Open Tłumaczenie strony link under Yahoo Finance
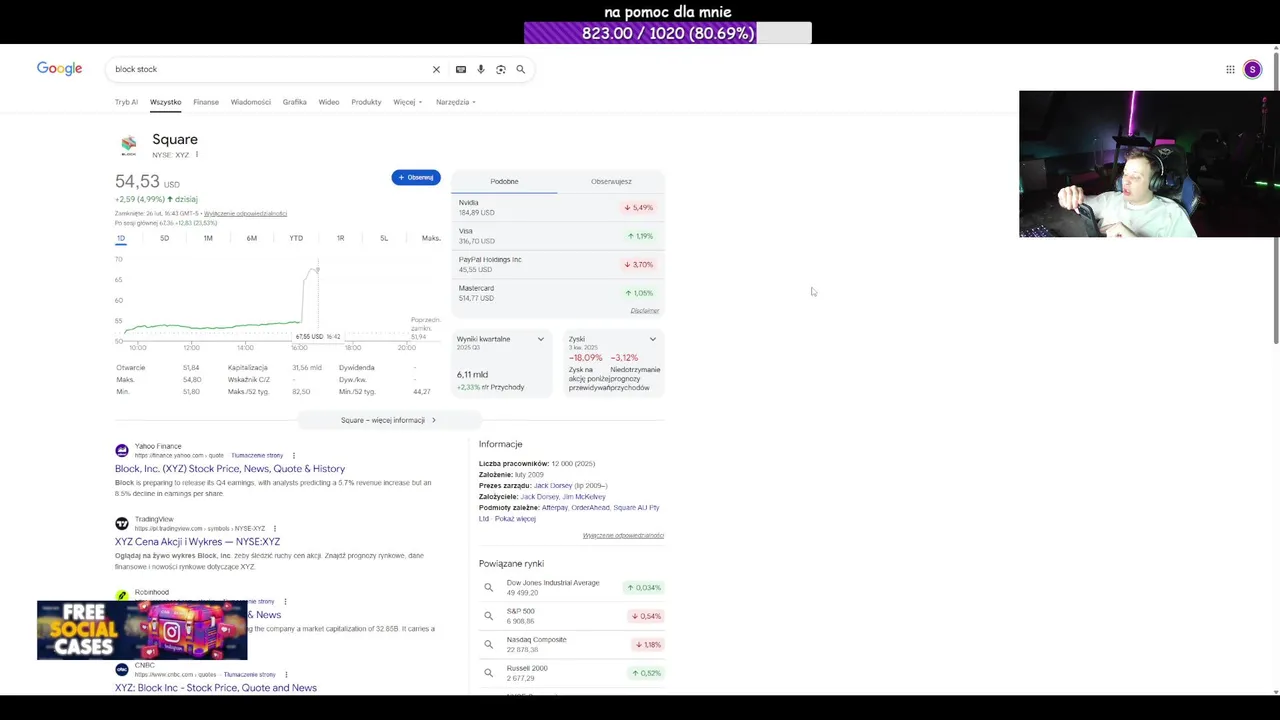Viewport: 1280px width, 720px height. [x=257, y=456]
